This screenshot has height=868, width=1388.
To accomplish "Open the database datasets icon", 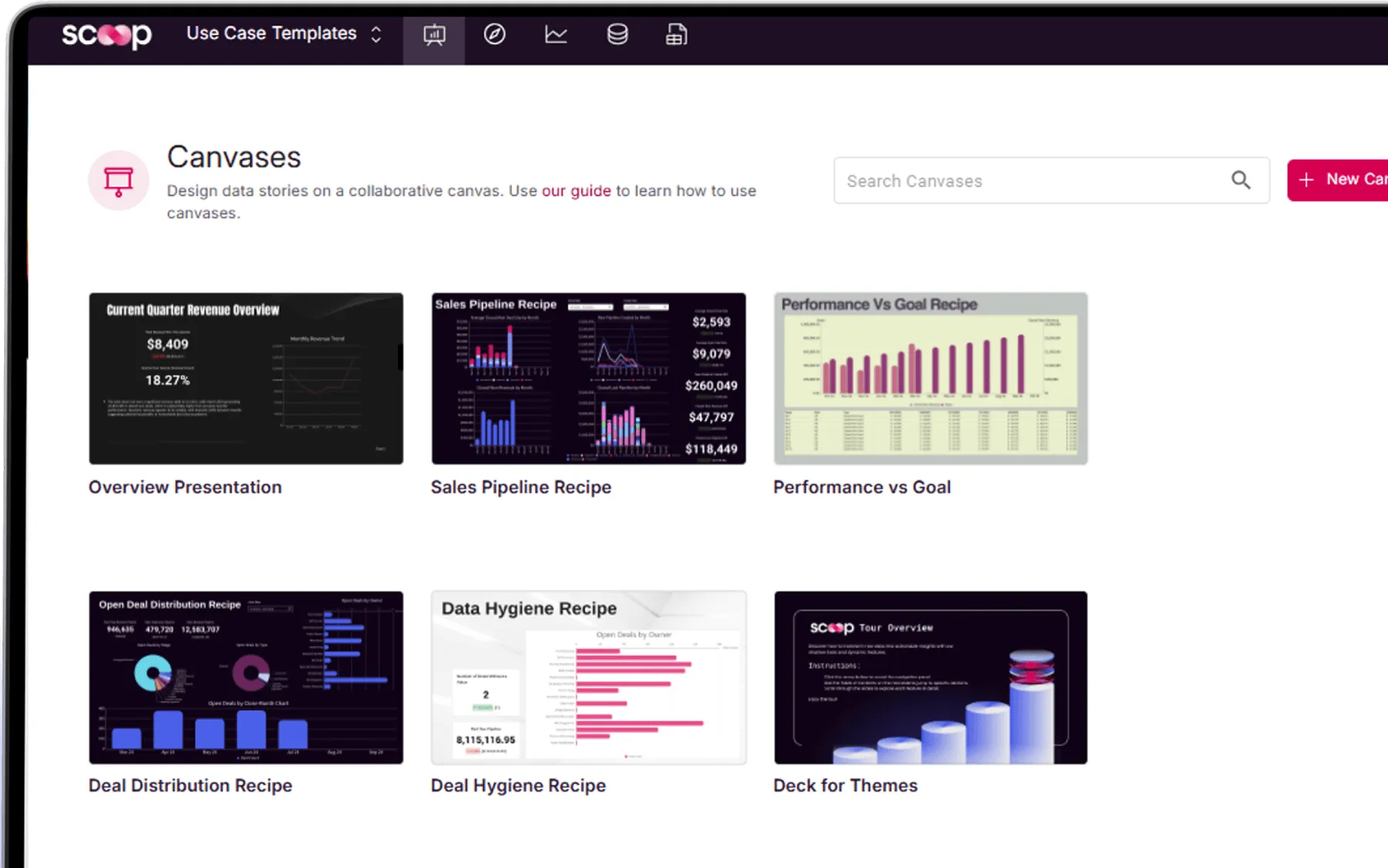I will coord(617,35).
